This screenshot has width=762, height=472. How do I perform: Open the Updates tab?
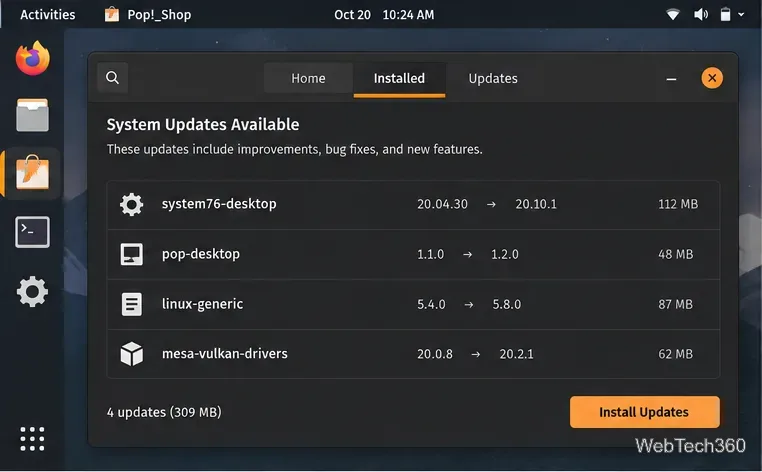[x=493, y=78]
